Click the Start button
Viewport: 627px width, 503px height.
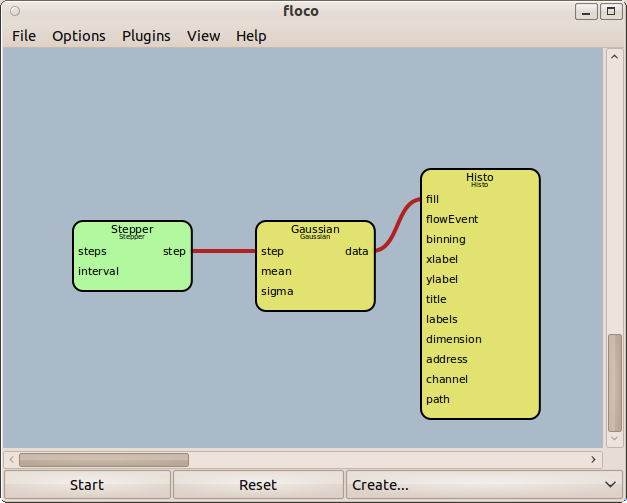point(87,485)
